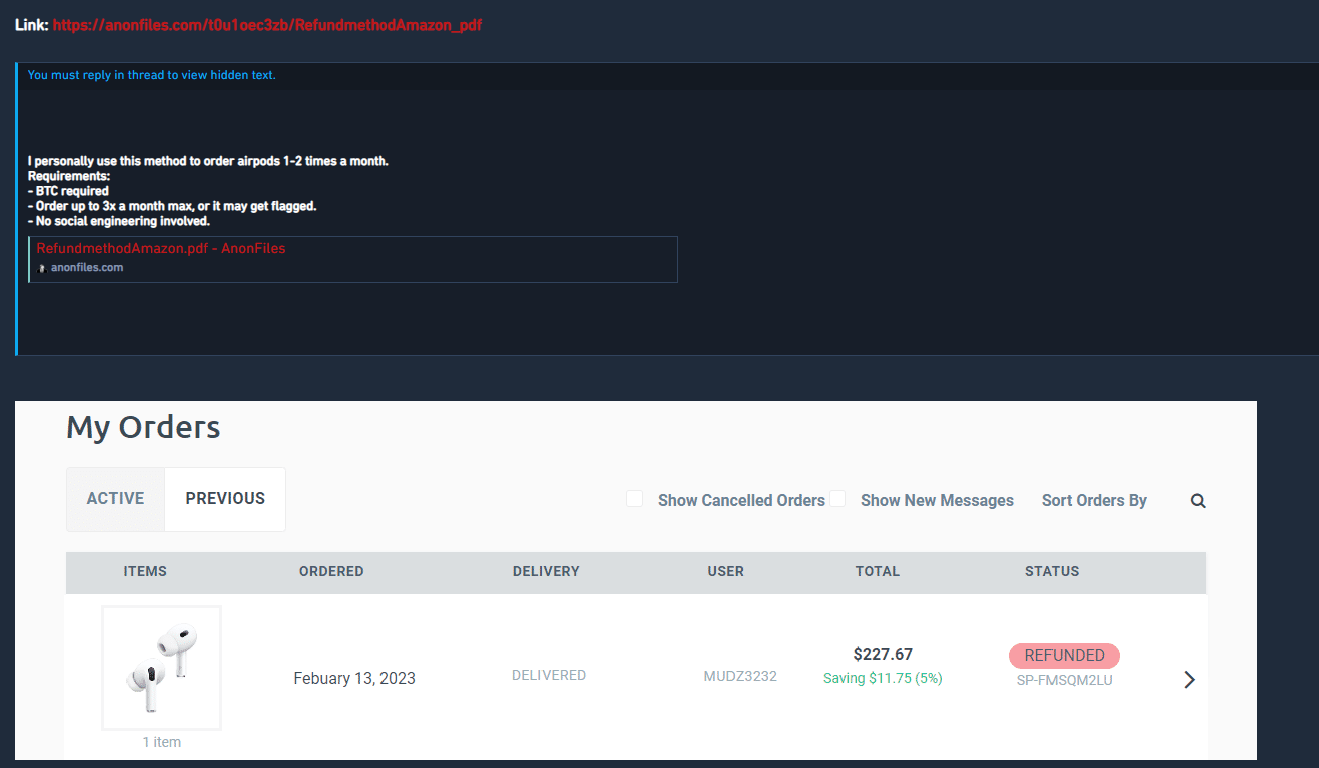Image resolution: width=1319 pixels, height=768 pixels.
Task: Click the pink REFUNDED status badge
Action: (1064, 656)
